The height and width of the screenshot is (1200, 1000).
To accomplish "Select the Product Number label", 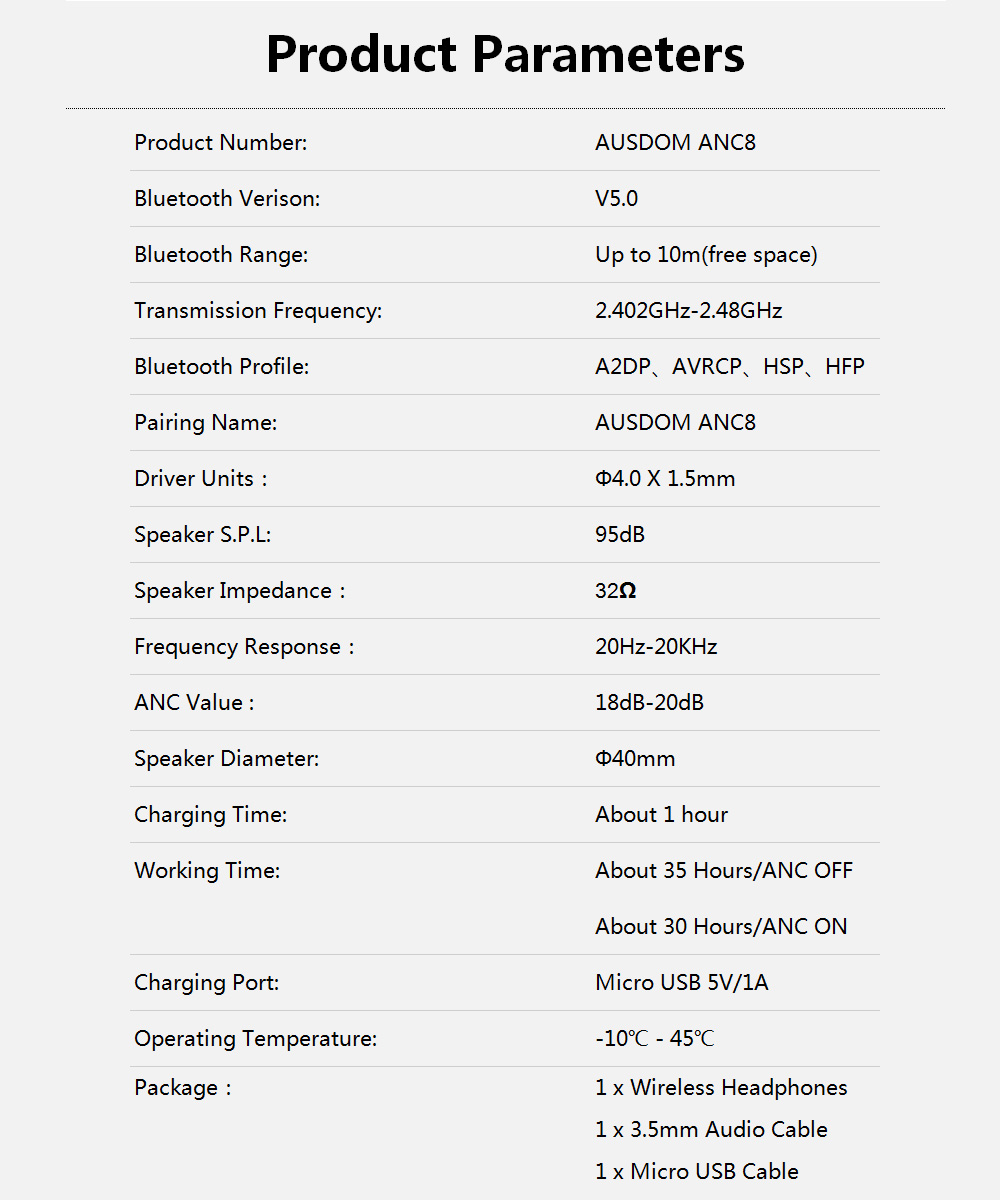I will [220, 143].
